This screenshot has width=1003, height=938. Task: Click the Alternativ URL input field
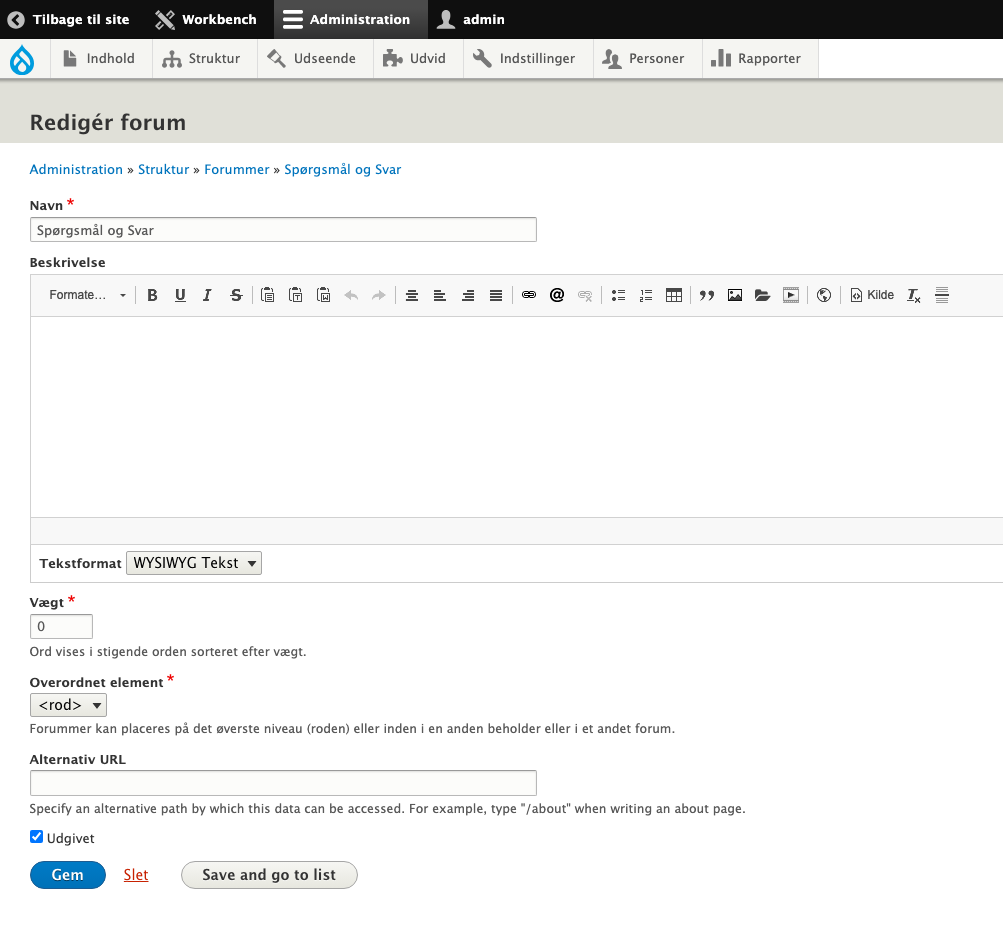point(283,783)
